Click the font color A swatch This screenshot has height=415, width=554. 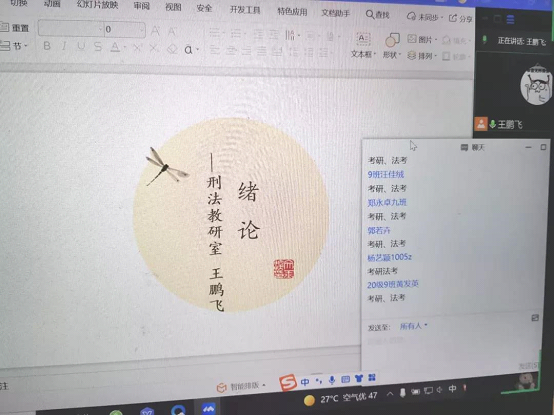115,47
